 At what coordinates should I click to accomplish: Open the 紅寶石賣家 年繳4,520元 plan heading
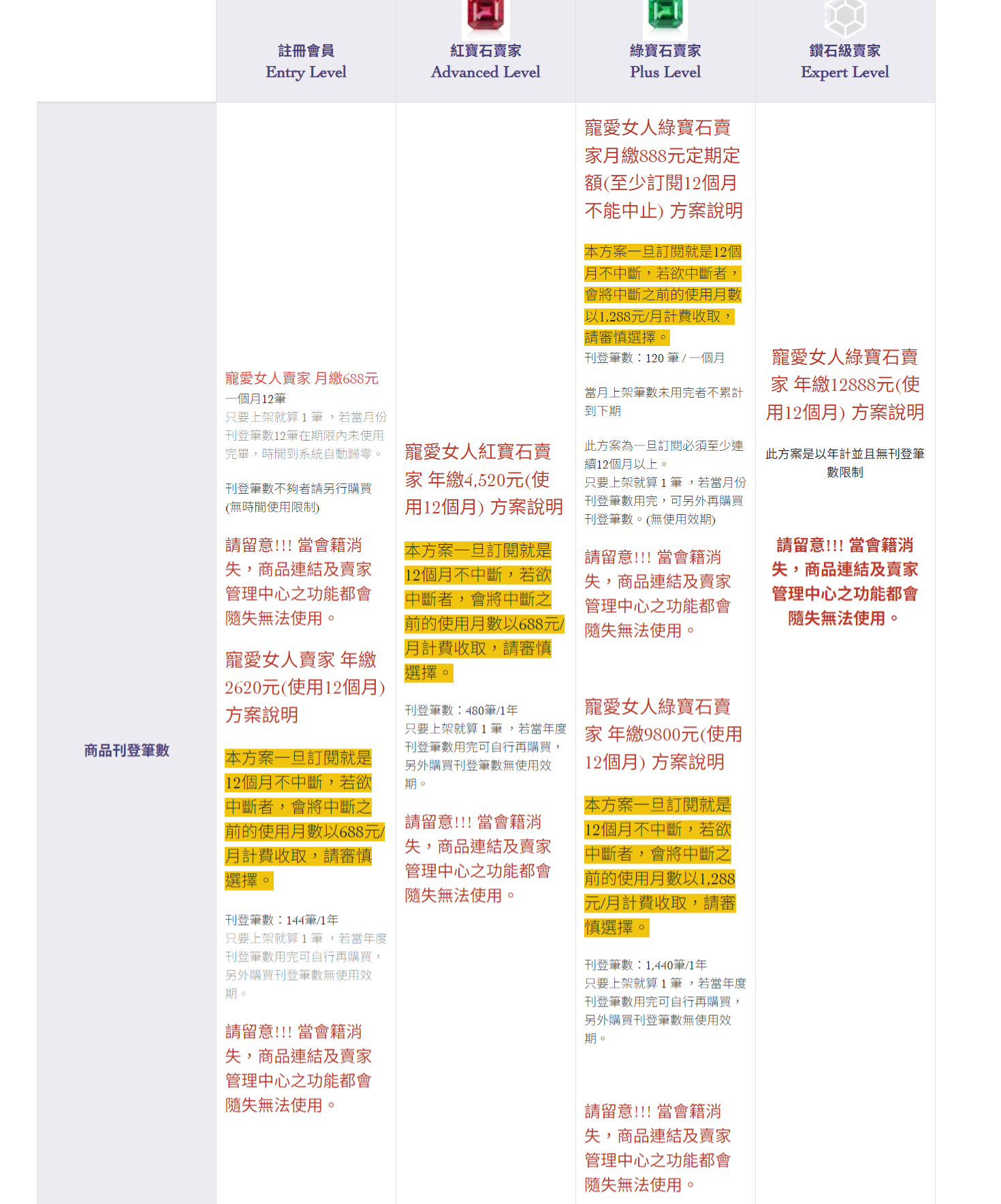[x=483, y=479]
